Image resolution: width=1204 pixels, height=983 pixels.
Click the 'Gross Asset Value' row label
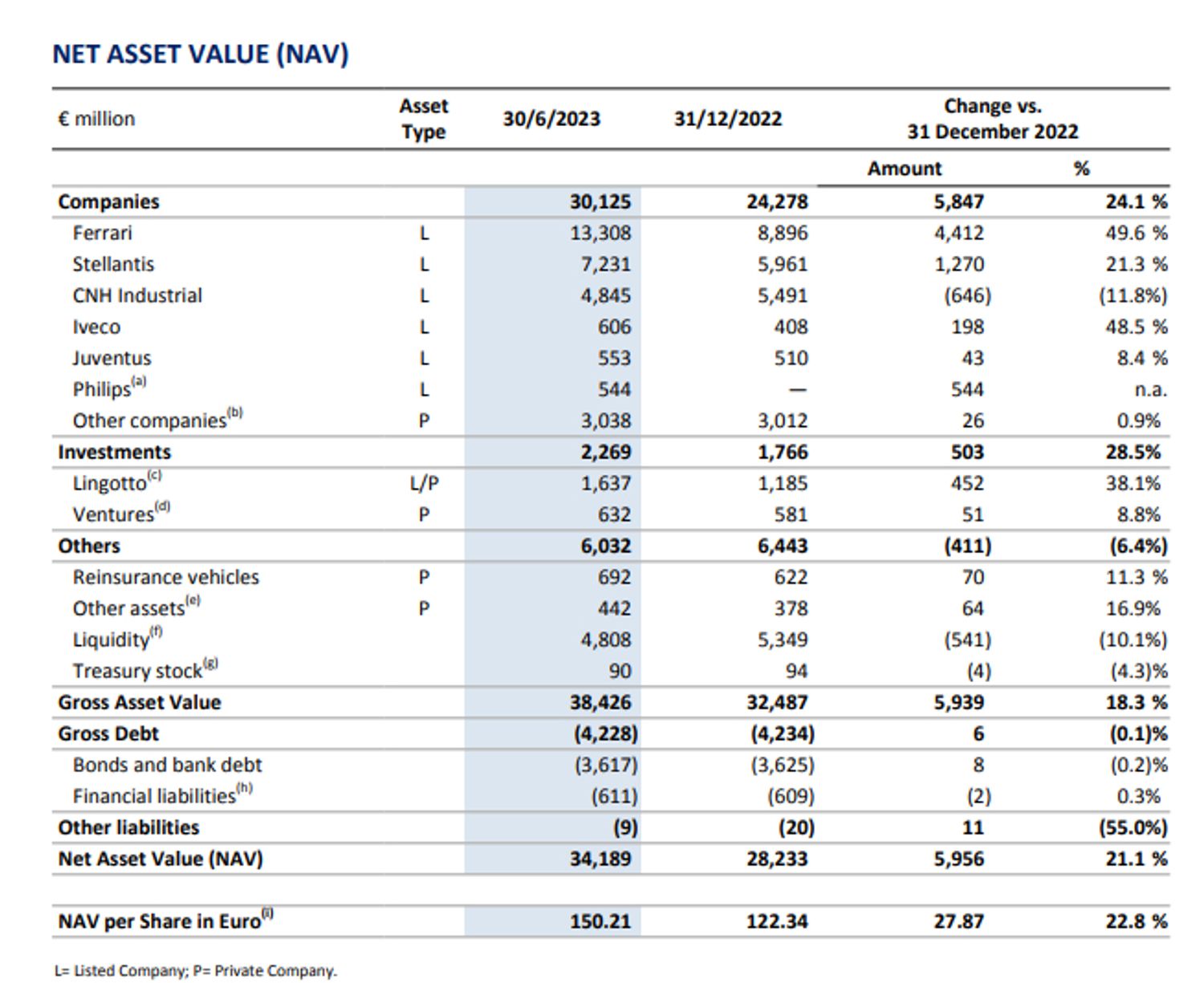139,702
